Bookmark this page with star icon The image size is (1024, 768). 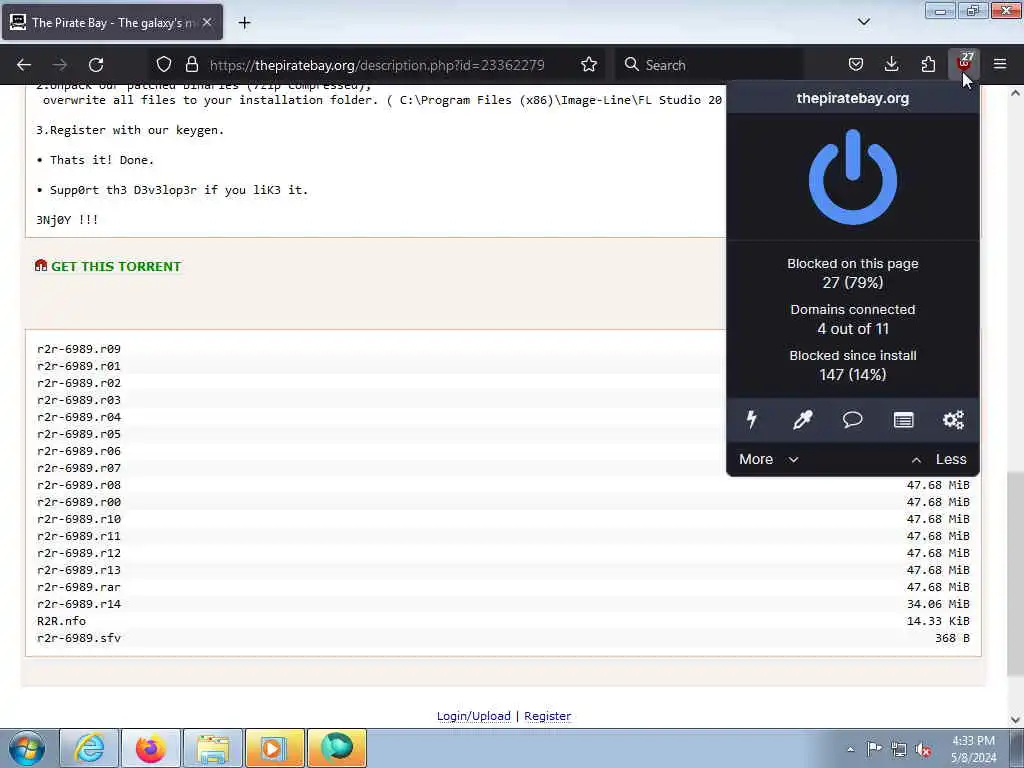588,64
